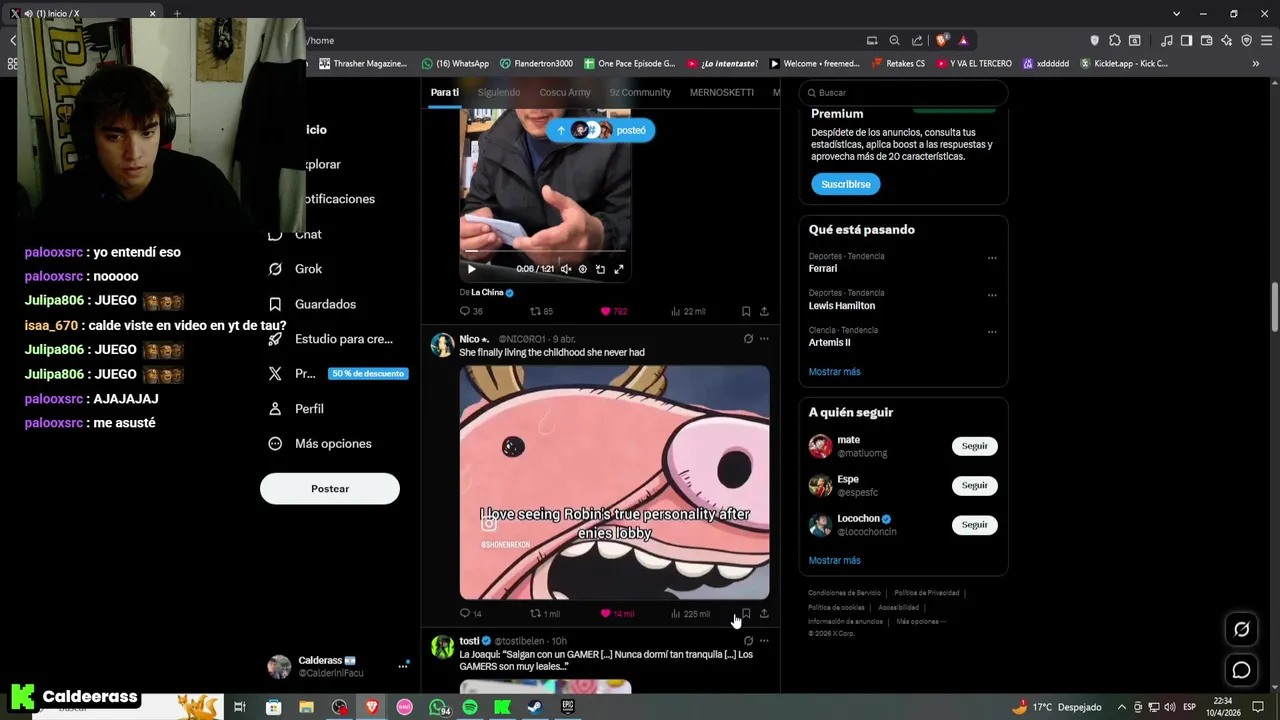
Task: Toggle the browser sidebar panel
Action: point(1186,40)
